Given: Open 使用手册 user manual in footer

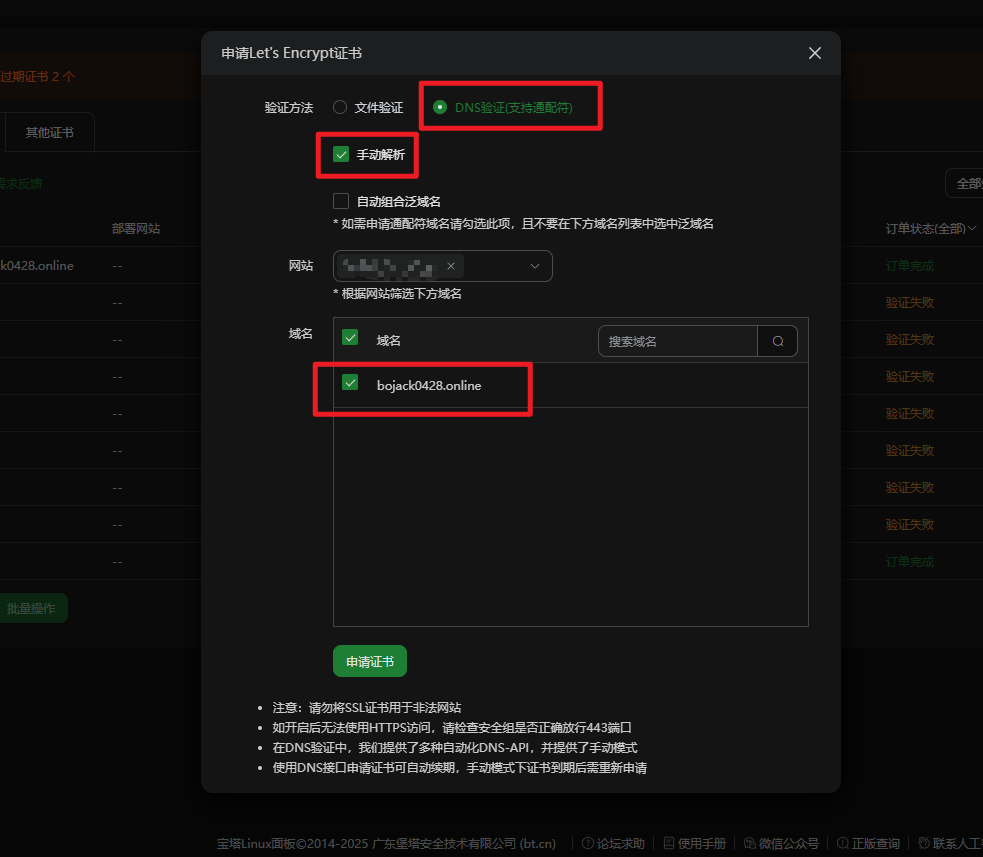Looking at the screenshot, I should tap(694, 843).
